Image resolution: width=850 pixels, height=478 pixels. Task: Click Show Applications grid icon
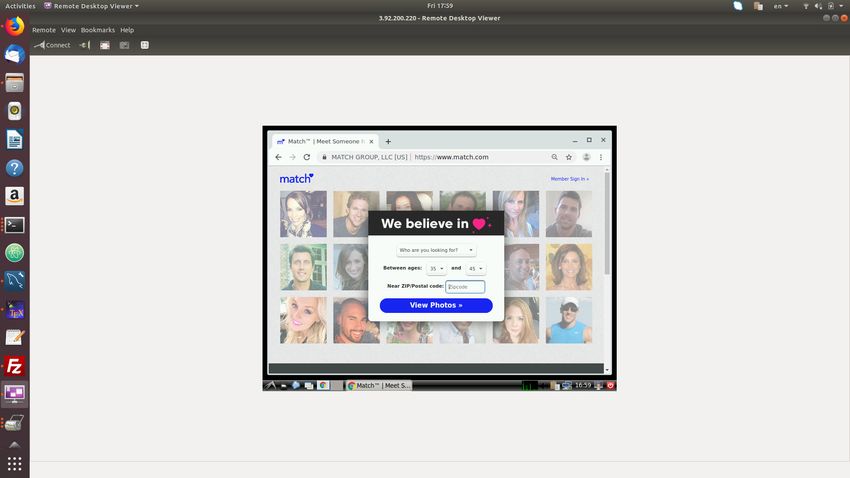click(15, 464)
